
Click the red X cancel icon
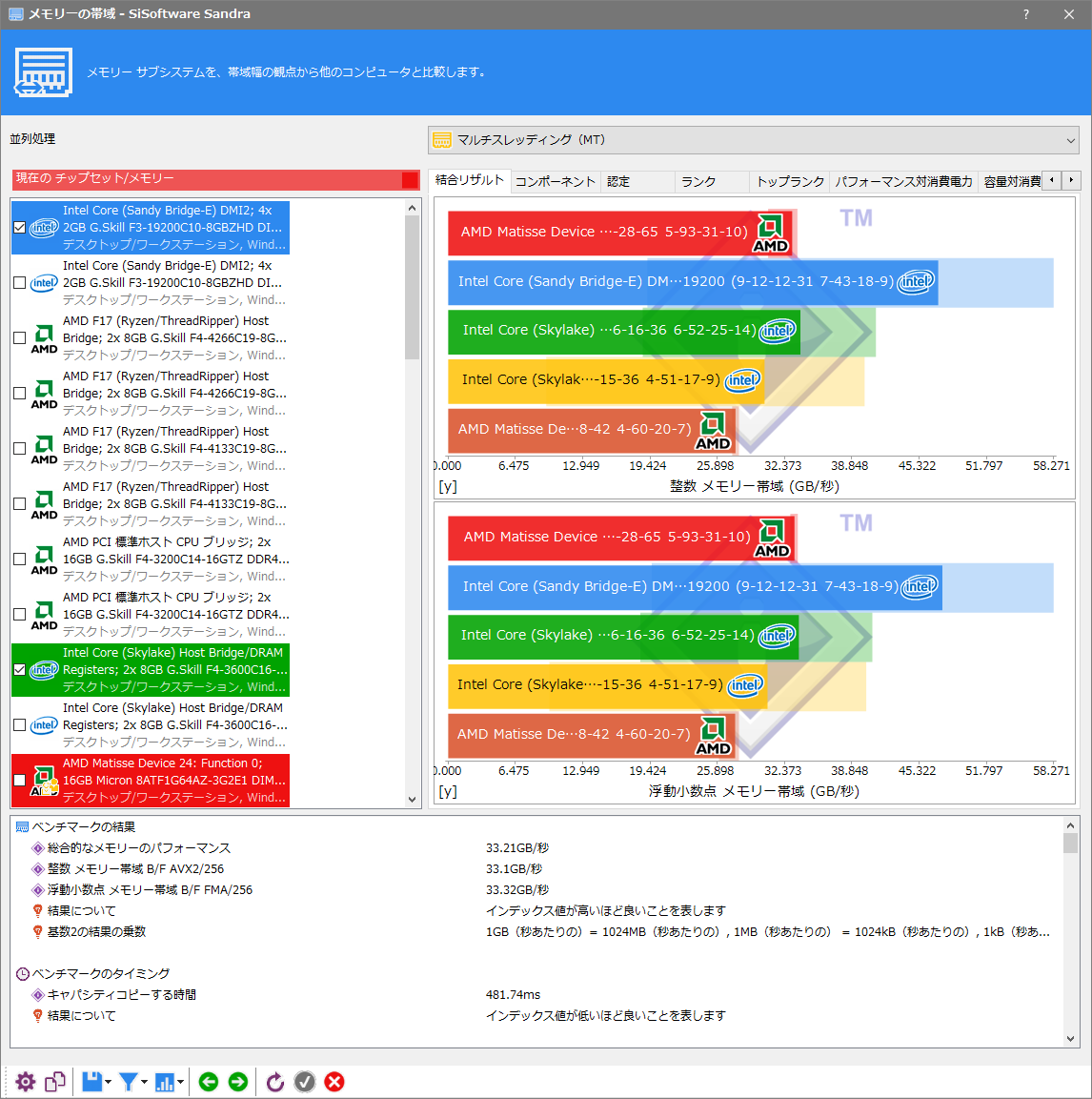pos(334,1082)
